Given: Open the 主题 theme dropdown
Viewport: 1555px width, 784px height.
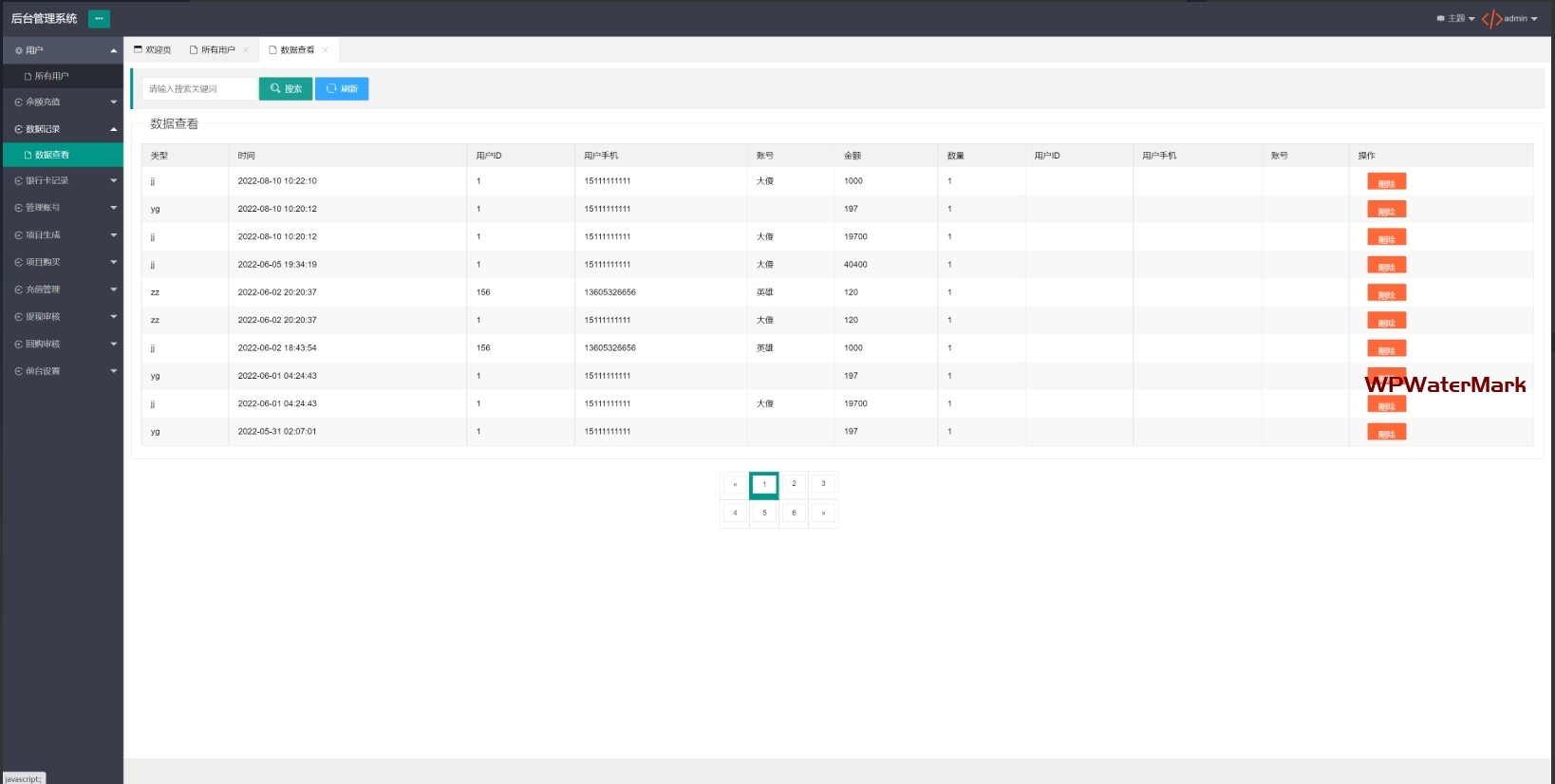Looking at the screenshot, I should (x=1456, y=19).
